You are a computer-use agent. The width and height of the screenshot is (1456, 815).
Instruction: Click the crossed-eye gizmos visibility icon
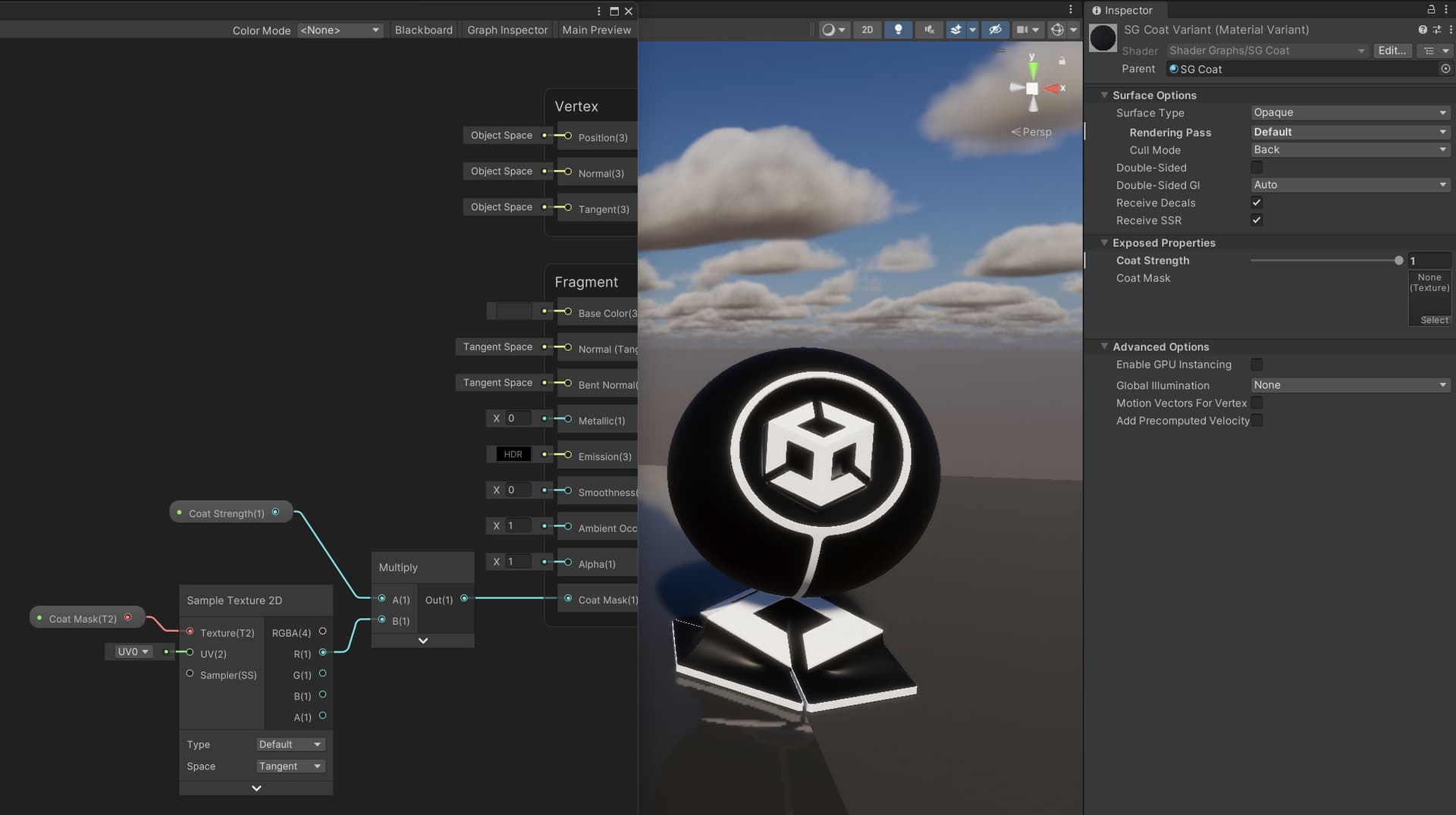pos(995,30)
